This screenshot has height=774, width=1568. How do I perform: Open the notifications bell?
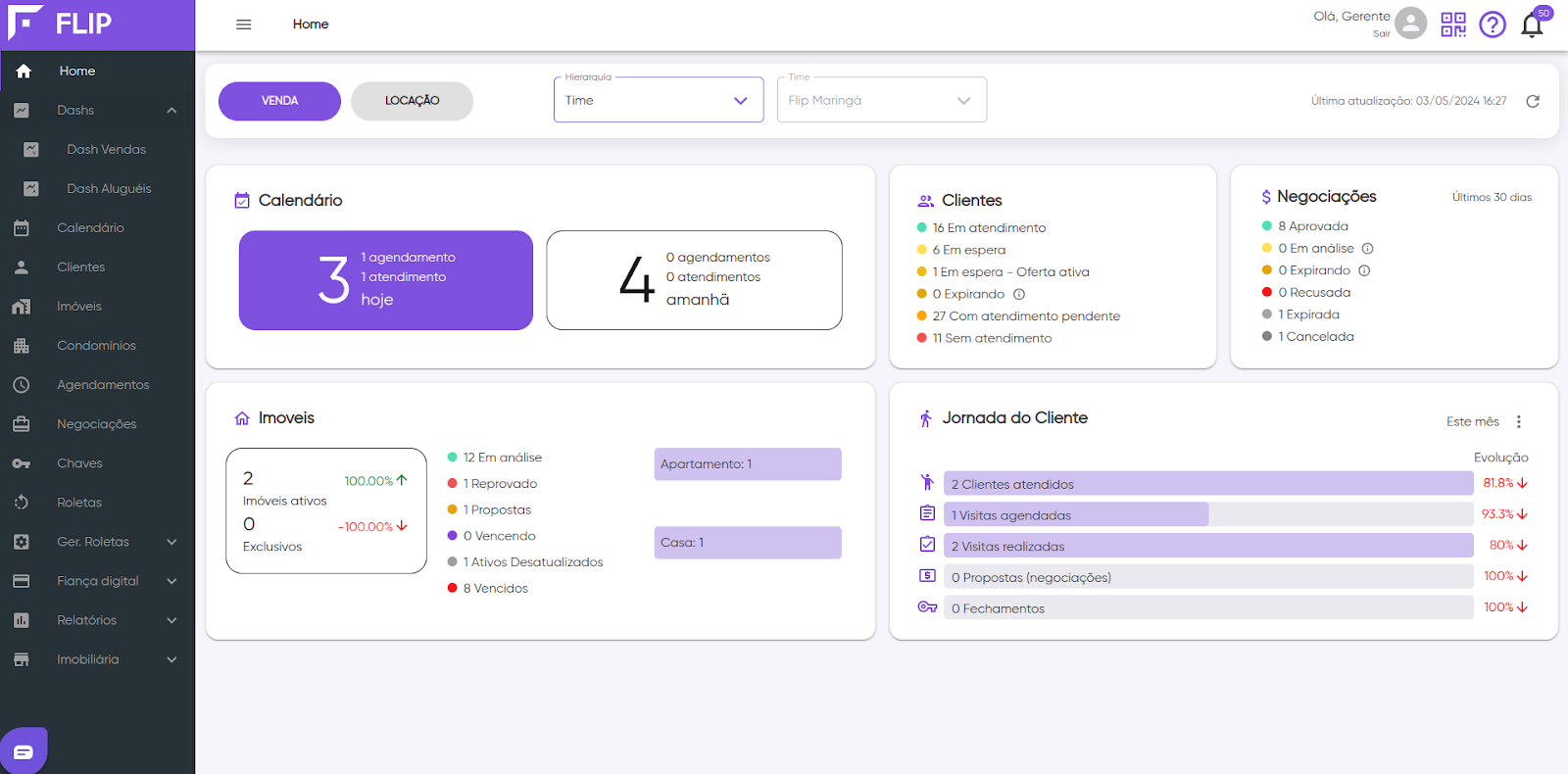pyautogui.click(x=1532, y=25)
